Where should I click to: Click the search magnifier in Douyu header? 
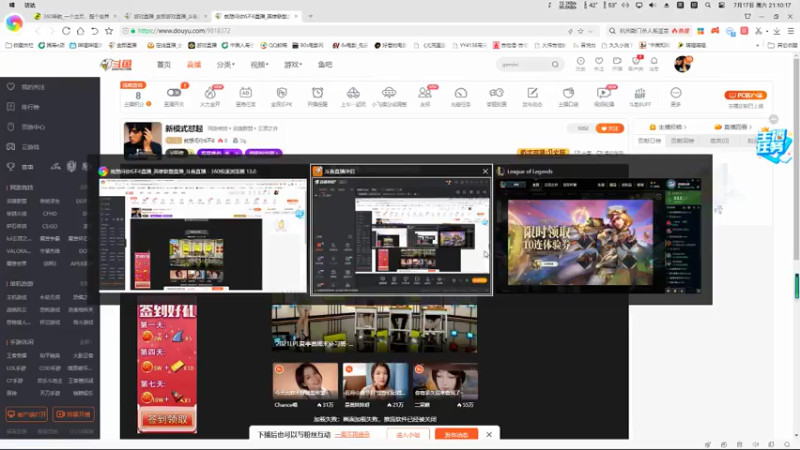point(555,65)
